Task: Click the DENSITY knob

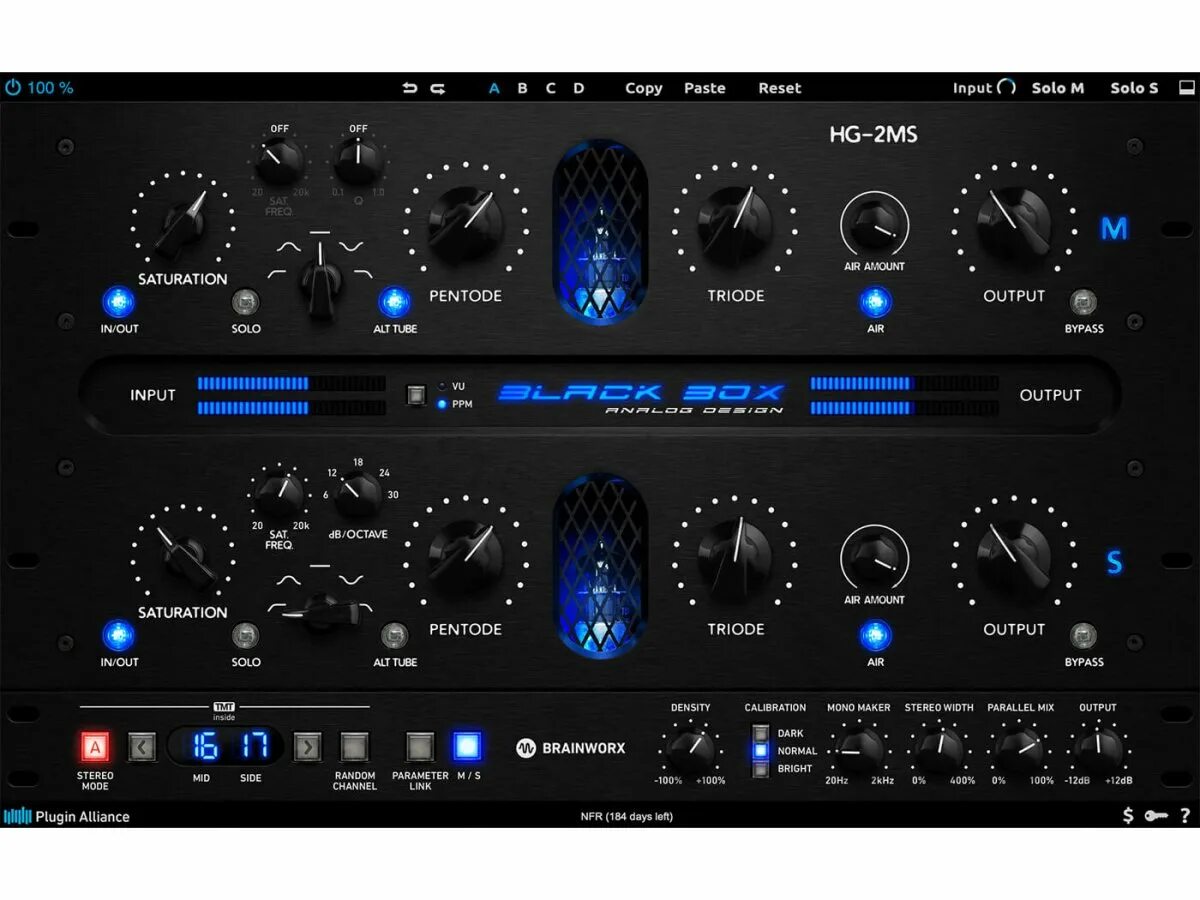Action: click(690, 749)
